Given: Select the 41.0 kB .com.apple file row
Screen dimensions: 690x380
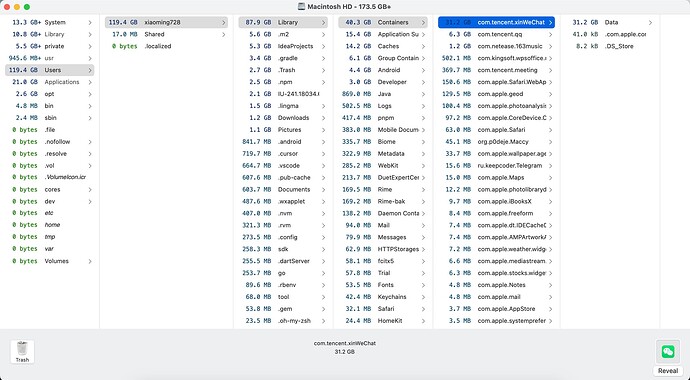Looking at the screenshot, I should pyautogui.click(x=610, y=34).
